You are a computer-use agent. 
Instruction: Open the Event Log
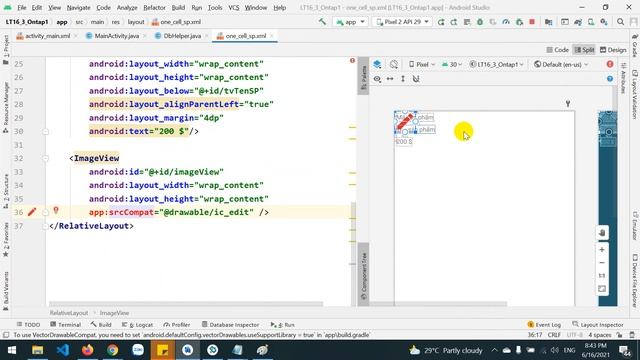544,324
